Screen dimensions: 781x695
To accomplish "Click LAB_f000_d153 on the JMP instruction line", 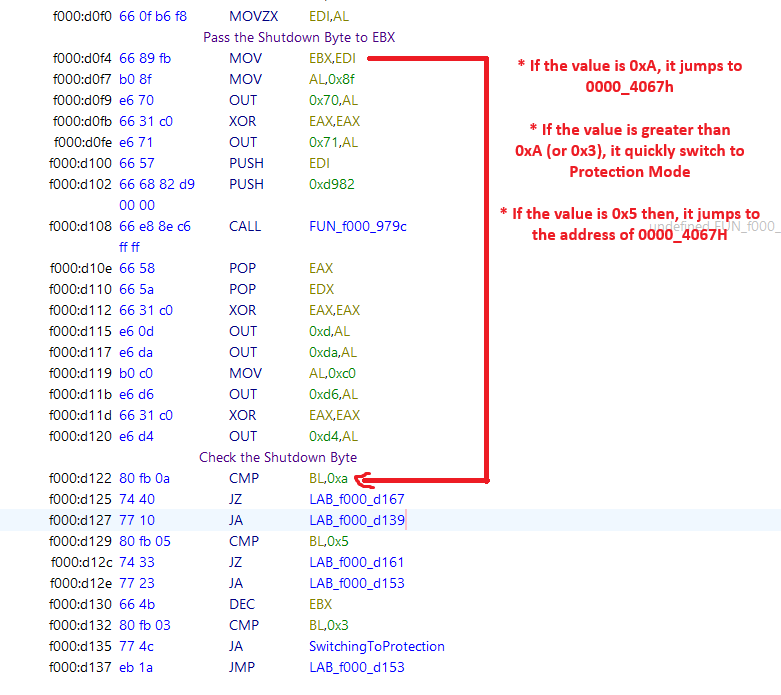I will click(x=357, y=667).
